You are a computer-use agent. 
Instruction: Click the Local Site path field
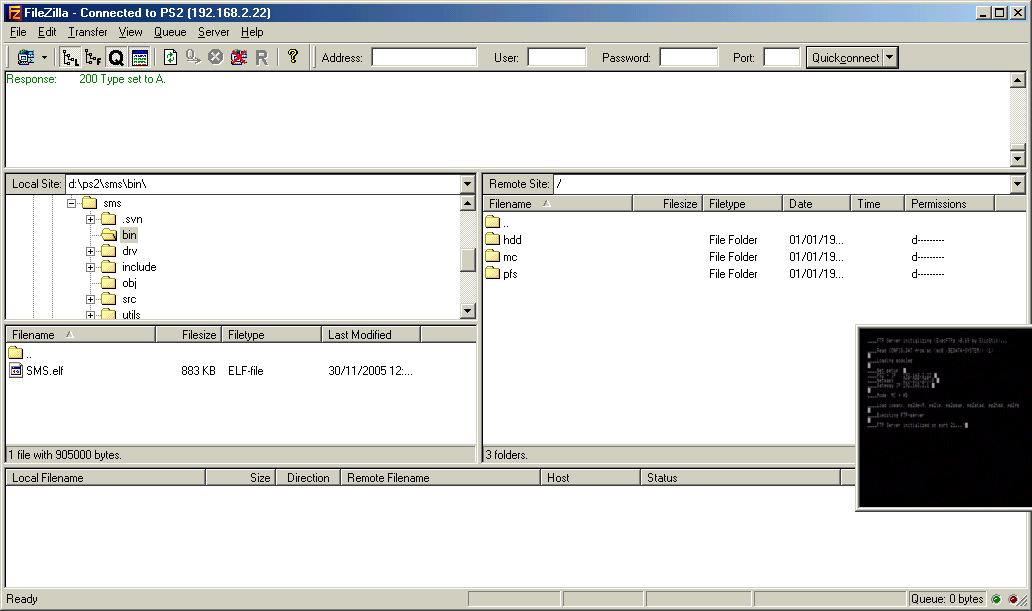[x=263, y=184]
